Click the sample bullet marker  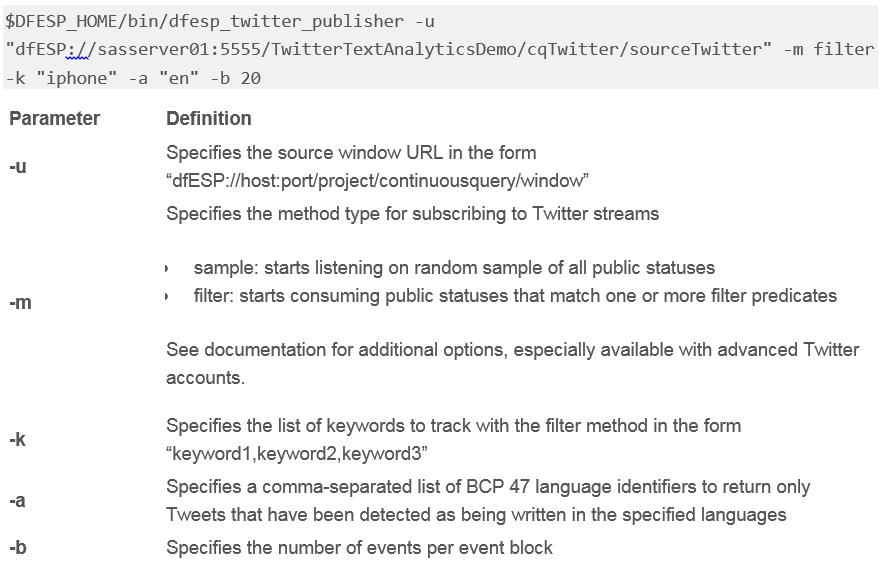(x=166, y=268)
